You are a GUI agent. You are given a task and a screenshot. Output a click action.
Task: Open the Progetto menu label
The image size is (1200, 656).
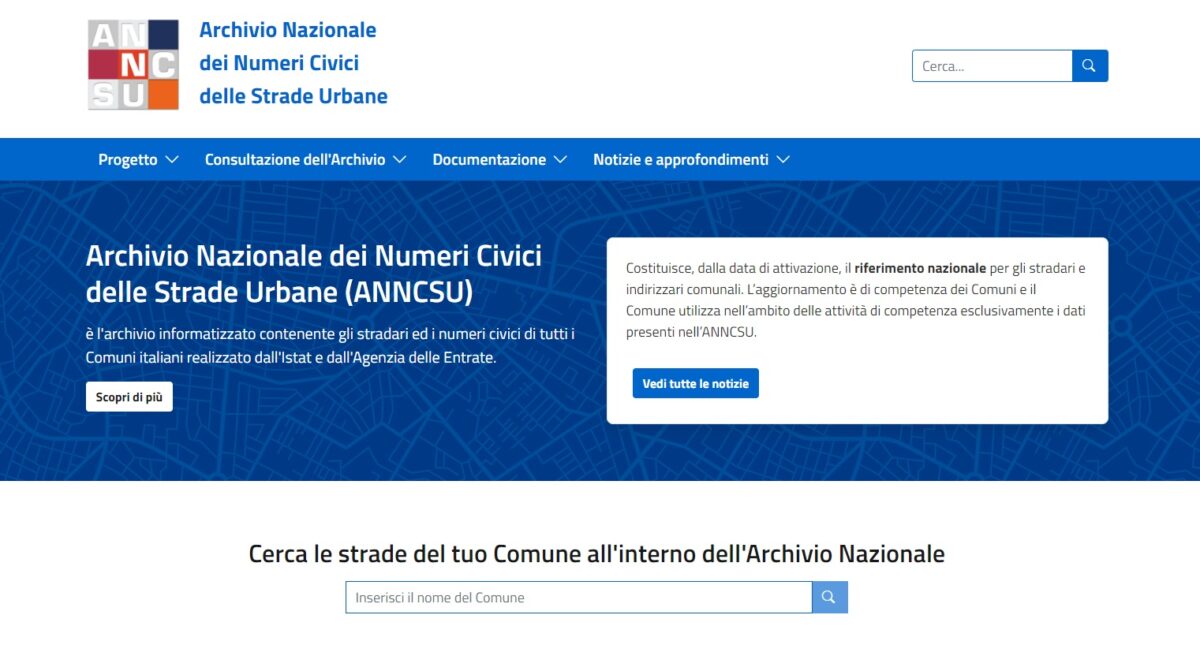coord(127,160)
